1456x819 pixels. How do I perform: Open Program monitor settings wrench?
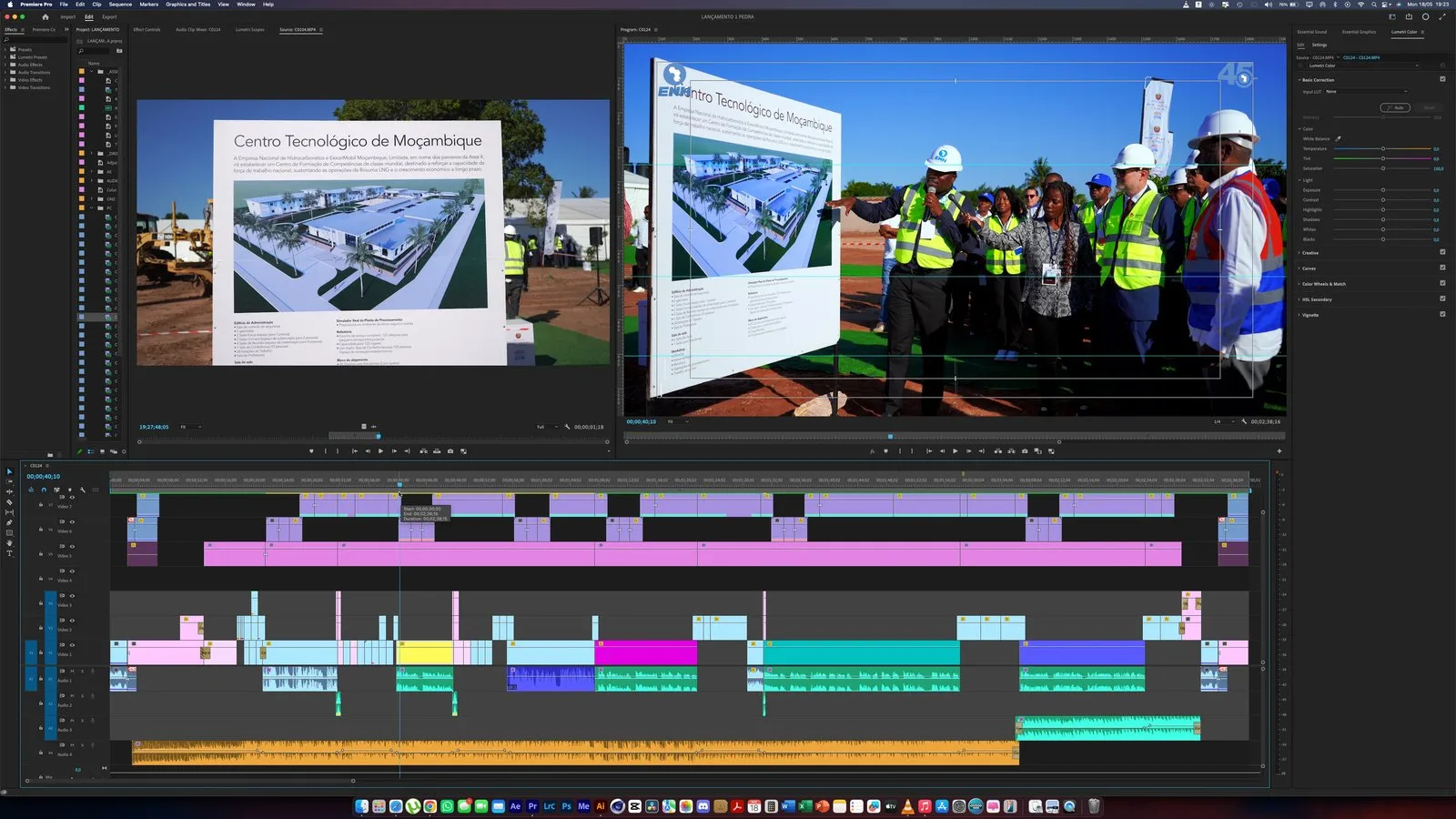pyautogui.click(x=1244, y=421)
